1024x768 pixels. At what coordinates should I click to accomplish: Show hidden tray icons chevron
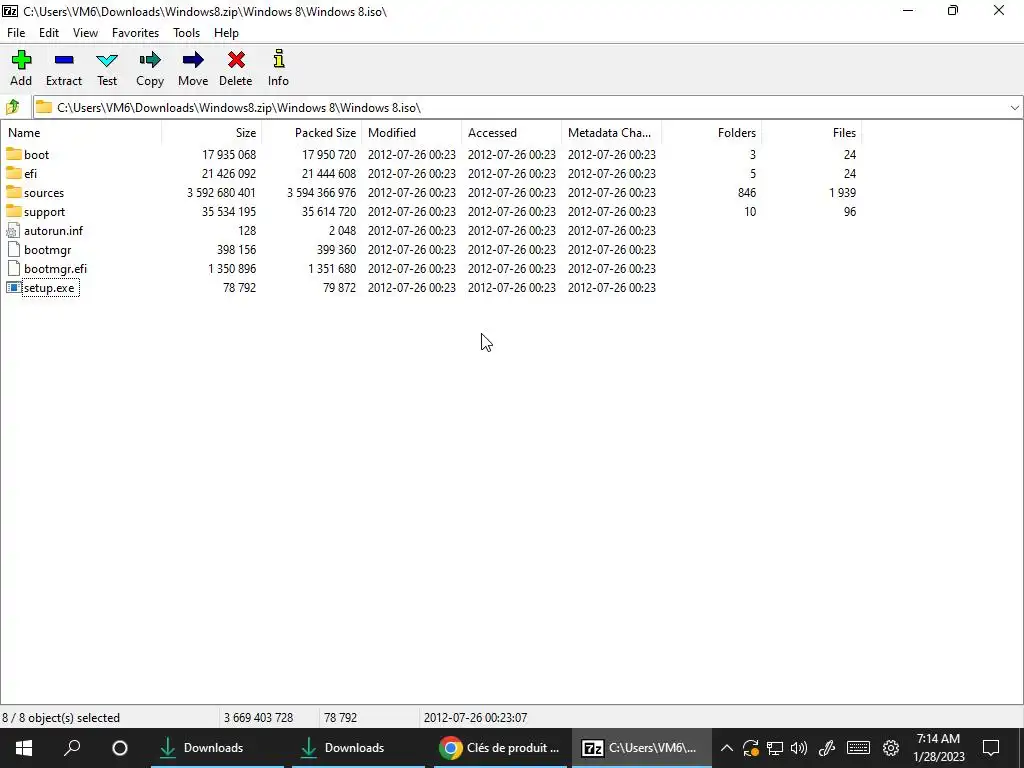tap(726, 748)
